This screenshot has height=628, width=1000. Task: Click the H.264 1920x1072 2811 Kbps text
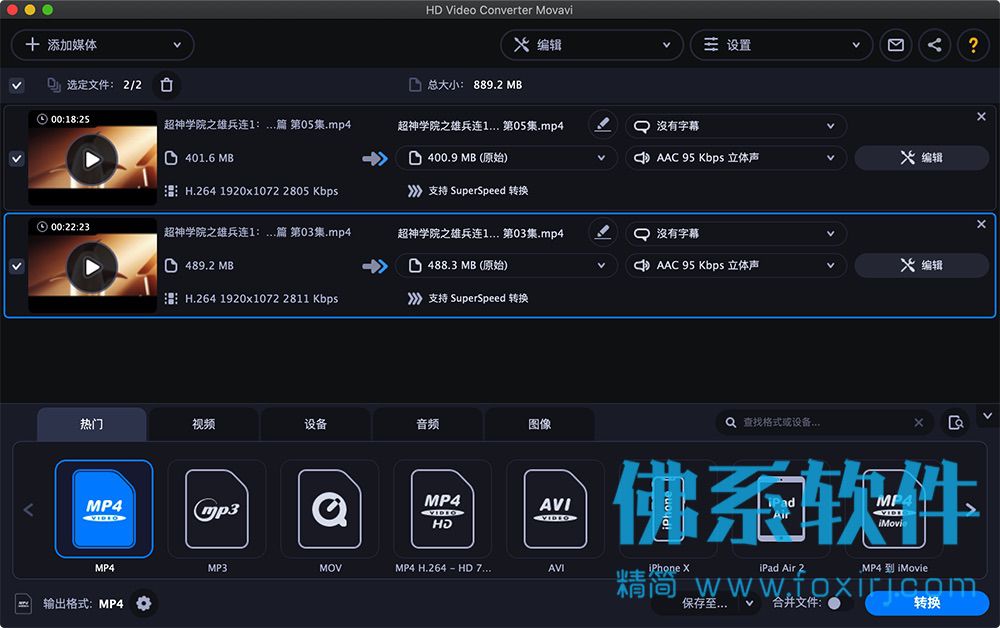pyautogui.click(x=261, y=299)
